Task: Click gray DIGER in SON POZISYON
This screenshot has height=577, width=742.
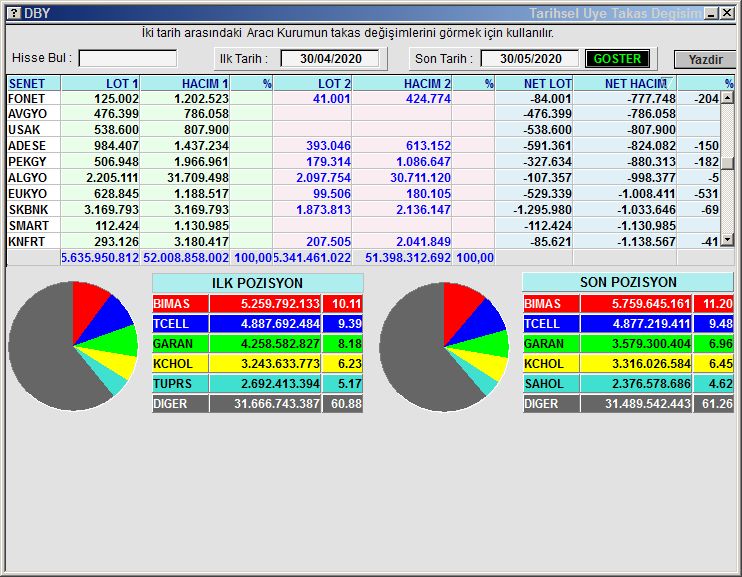Action: 551,404
